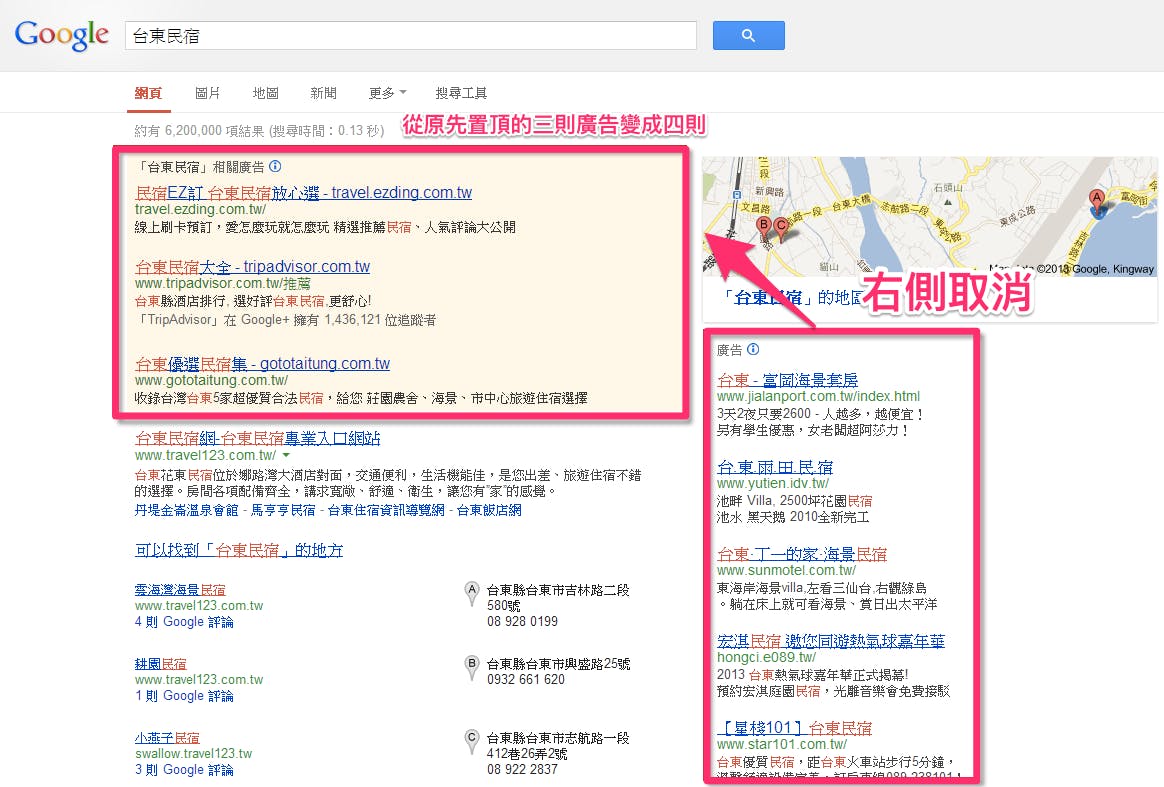
Task: Click the search input containing 台東民宿
Action: (400, 35)
